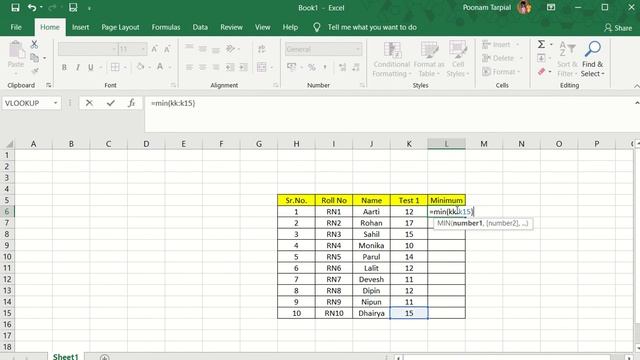This screenshot has height=360, width=640.
Task: Toggle Underline formatting button
Action: tap(91, 67)
